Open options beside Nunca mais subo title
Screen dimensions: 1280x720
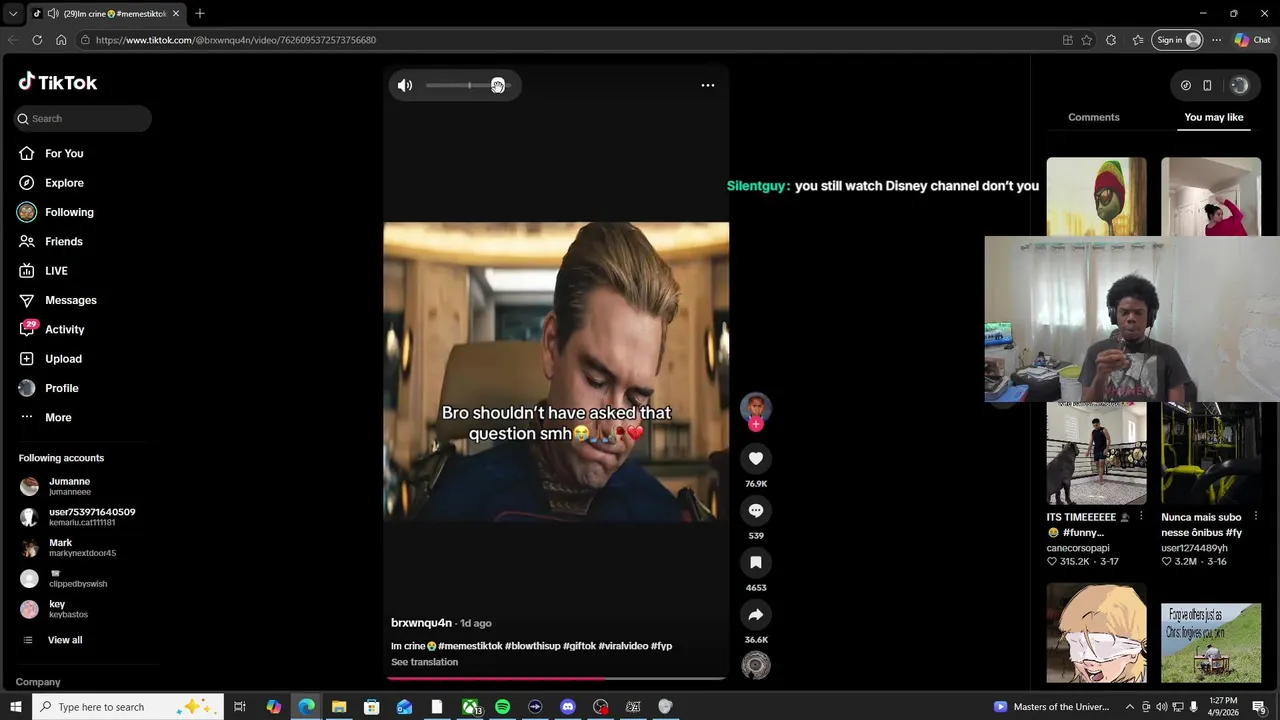point(1255,517)
